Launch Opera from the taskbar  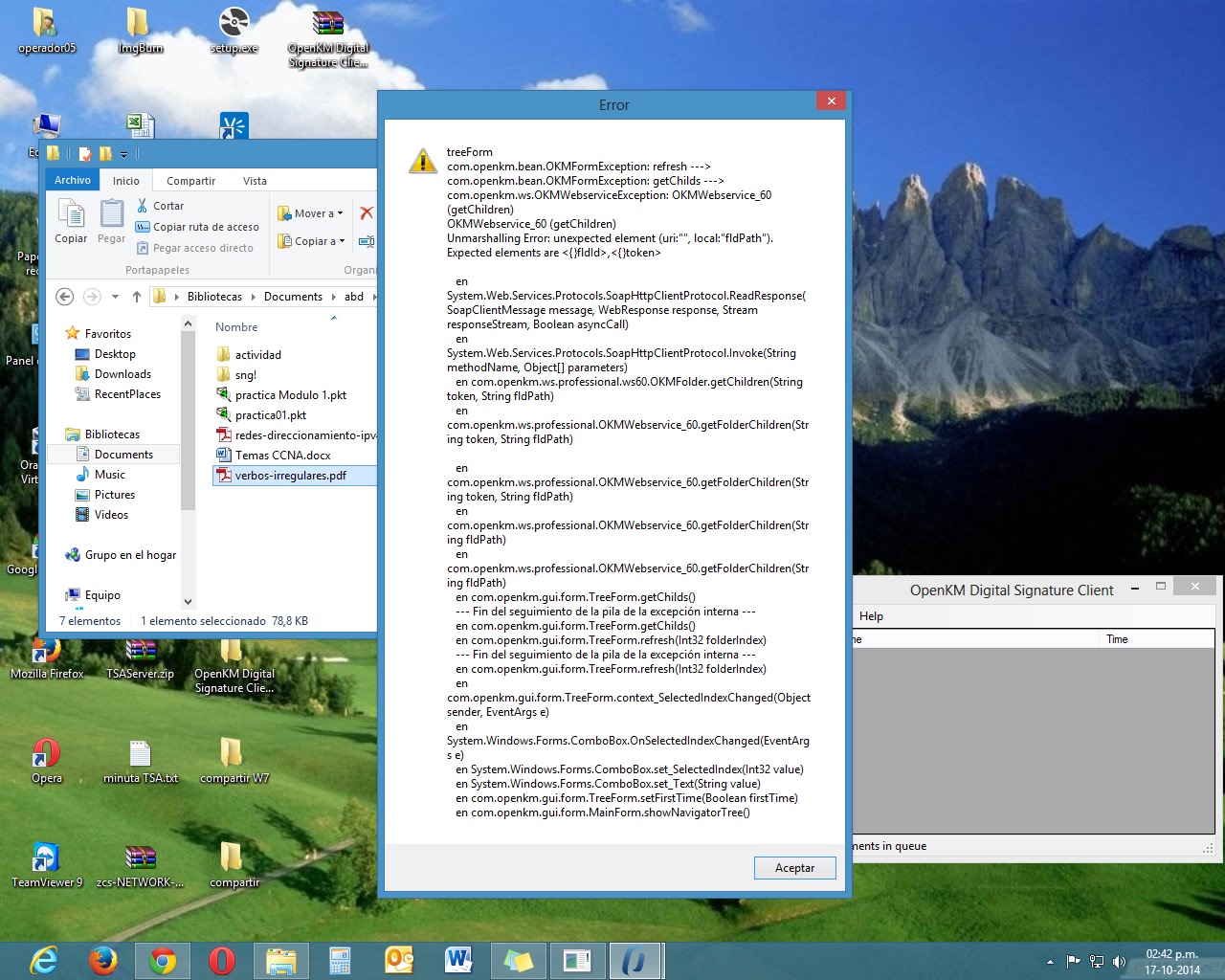(222, 960)
